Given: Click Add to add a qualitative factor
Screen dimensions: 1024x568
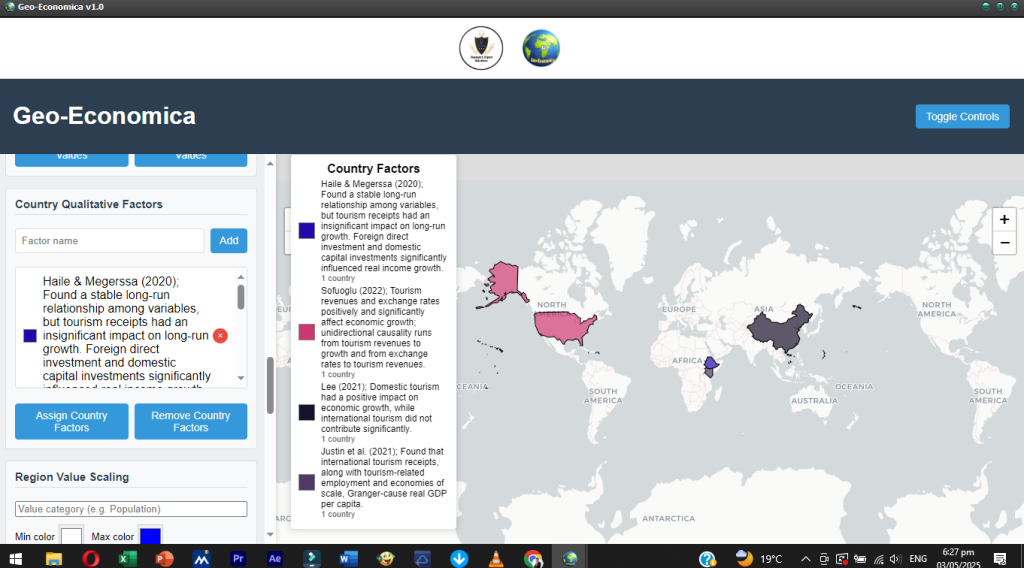Looking at the screenshot, I should pyautogui.click(x=229, y=241).
